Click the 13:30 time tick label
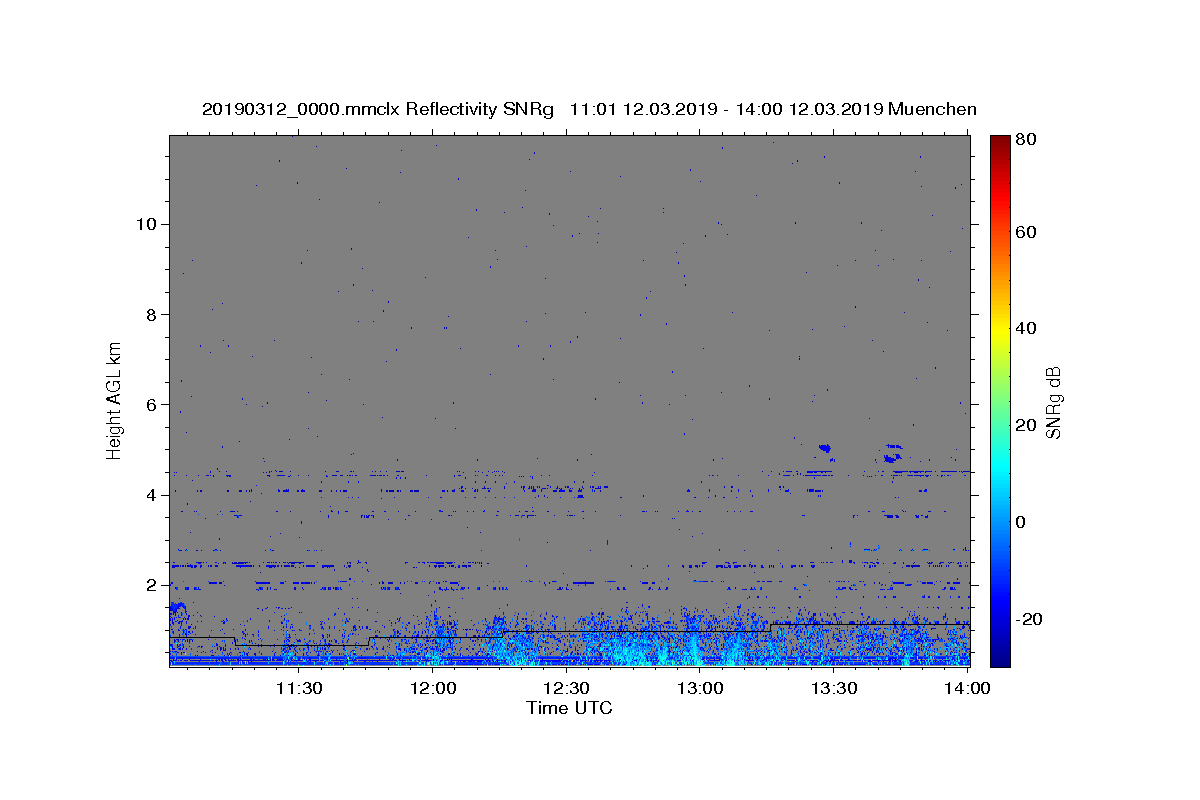The image size is (1200, 800). [x=833, y=688]
